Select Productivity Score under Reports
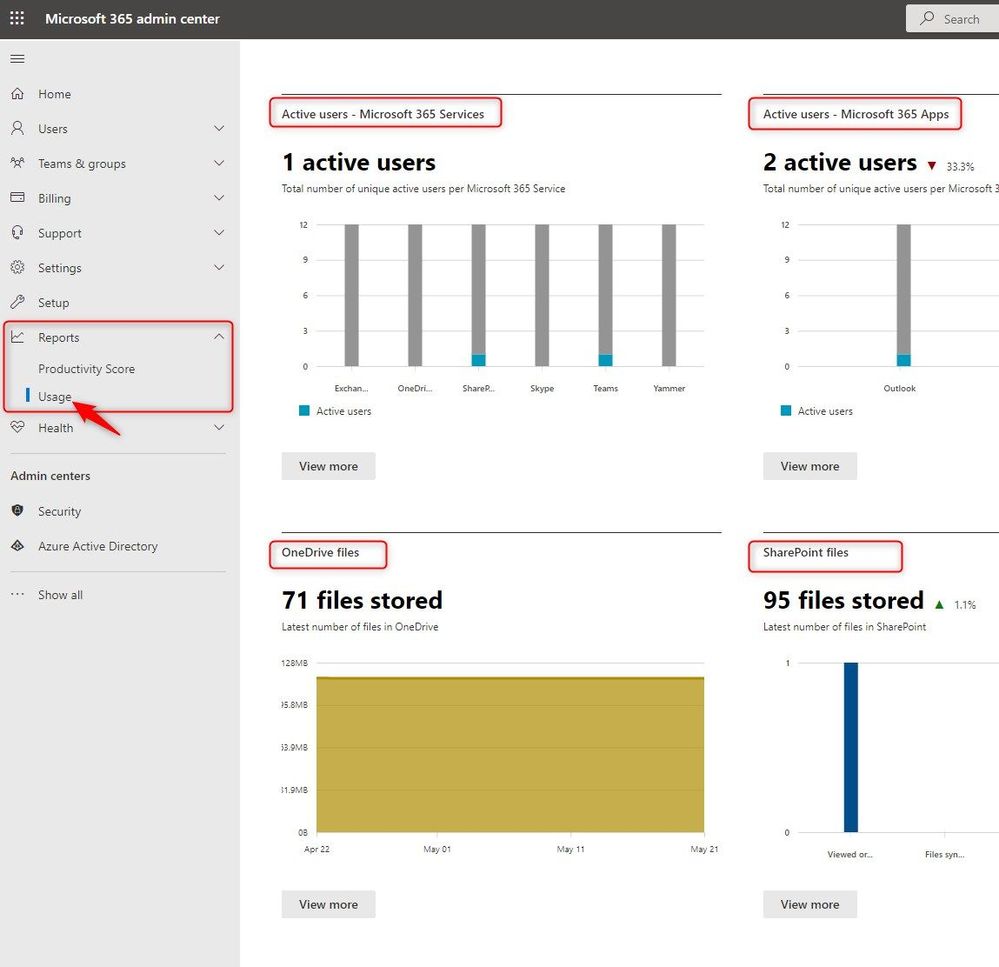This screenshot has height=967, width=999. pyautogui.click(x=87, y=369)
